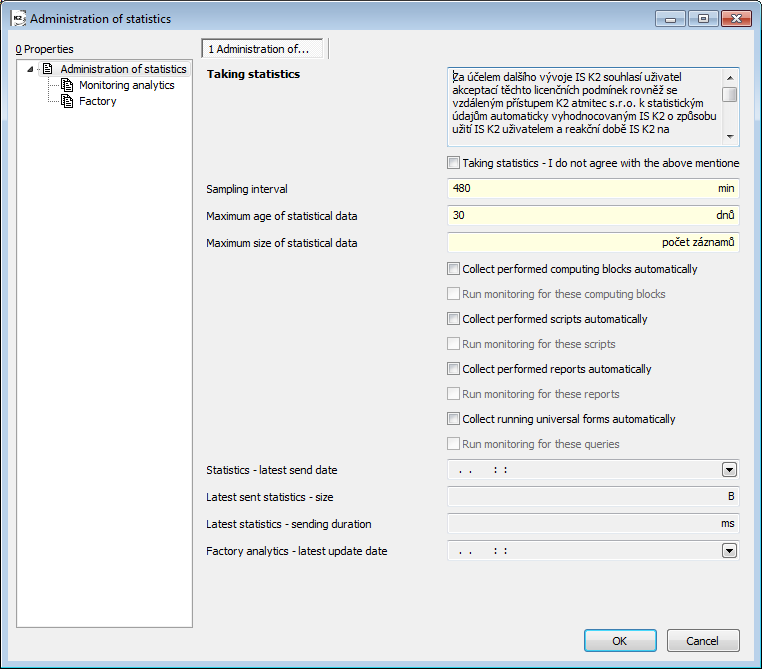Click the Taking statistics heading text
Screen dimensions: 762x669
[x=253, y=74]
